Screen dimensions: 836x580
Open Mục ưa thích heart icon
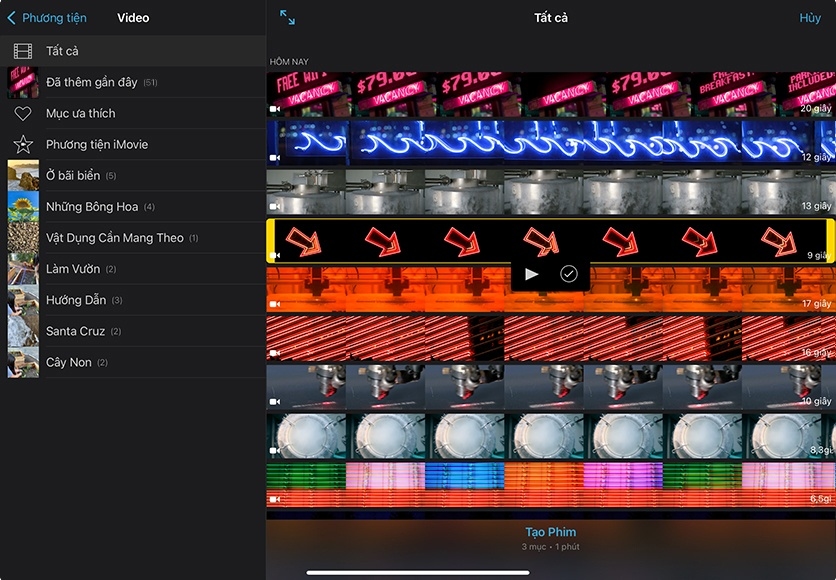[23, 114]
